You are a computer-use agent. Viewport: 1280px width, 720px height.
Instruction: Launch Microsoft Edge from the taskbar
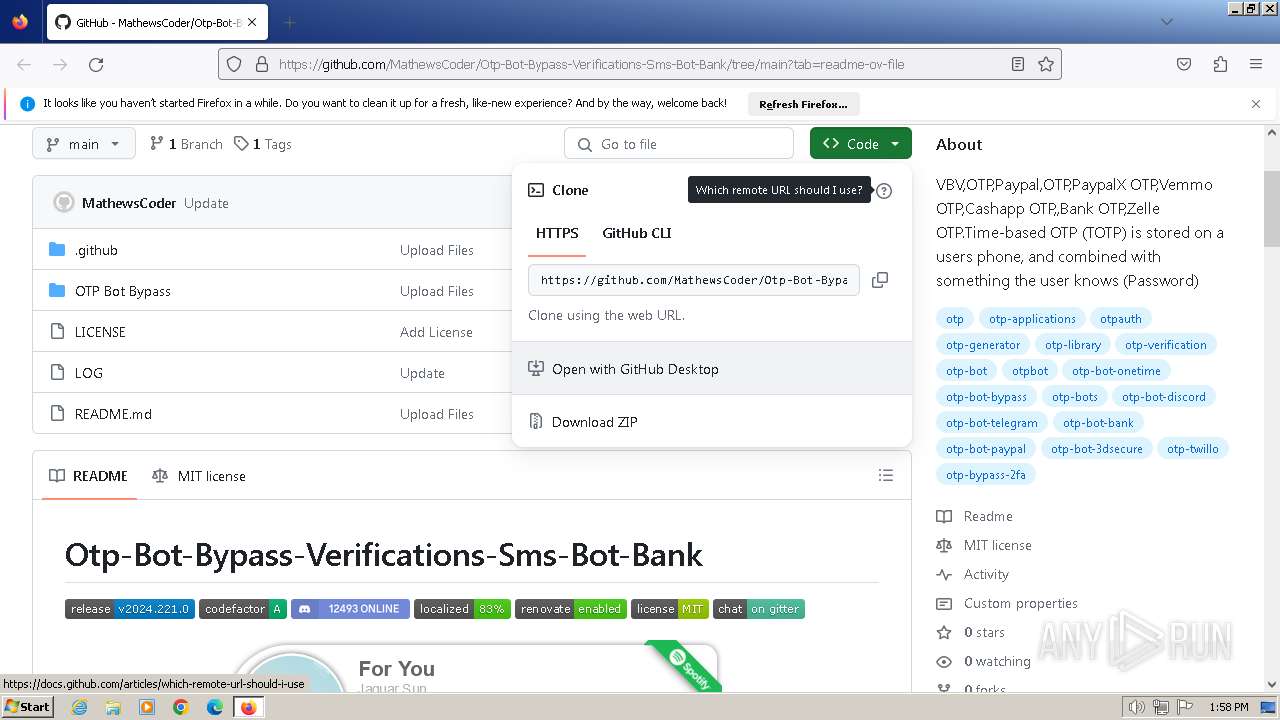215,707
